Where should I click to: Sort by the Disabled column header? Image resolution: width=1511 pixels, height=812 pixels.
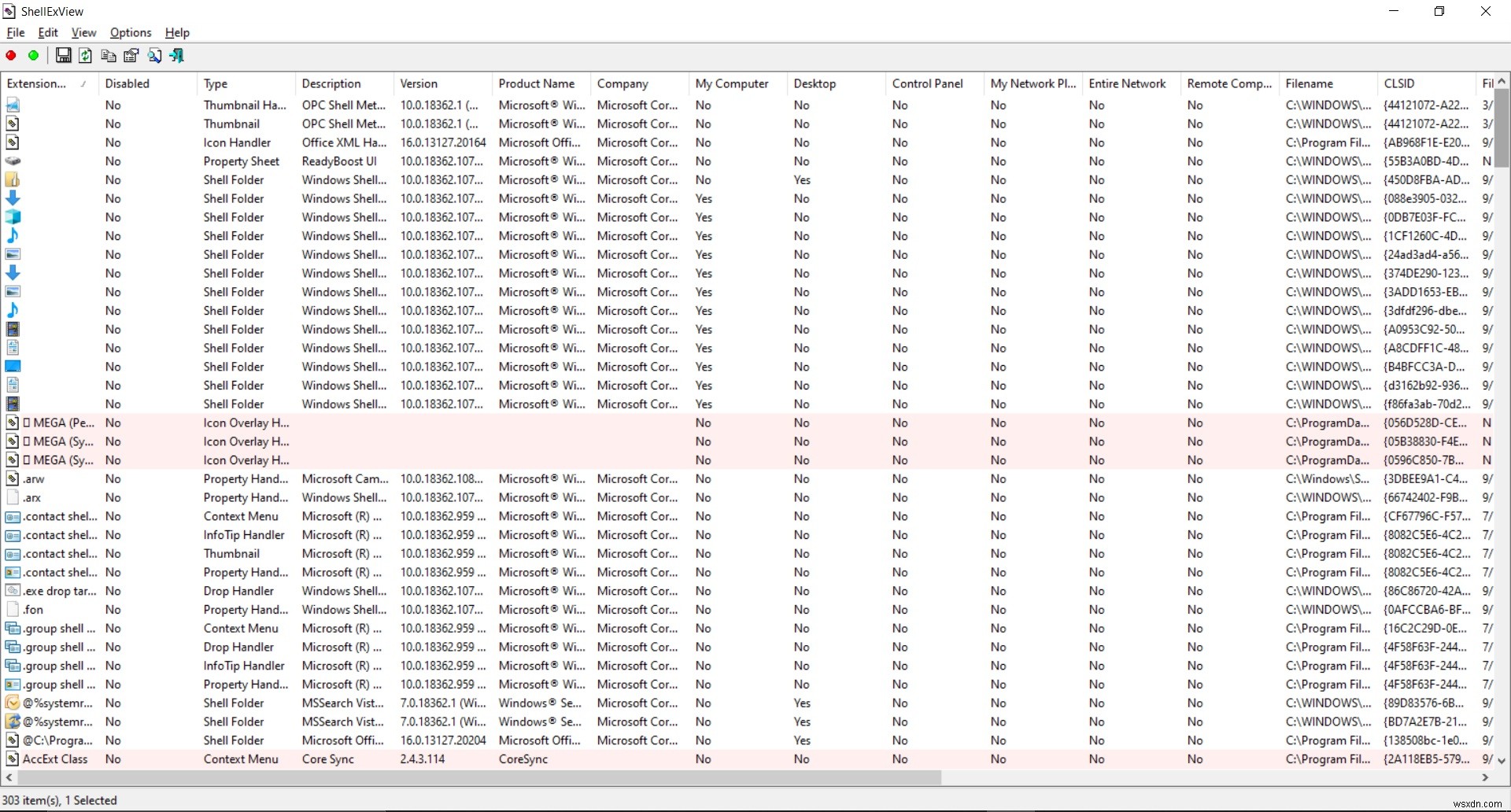(147, 83)
